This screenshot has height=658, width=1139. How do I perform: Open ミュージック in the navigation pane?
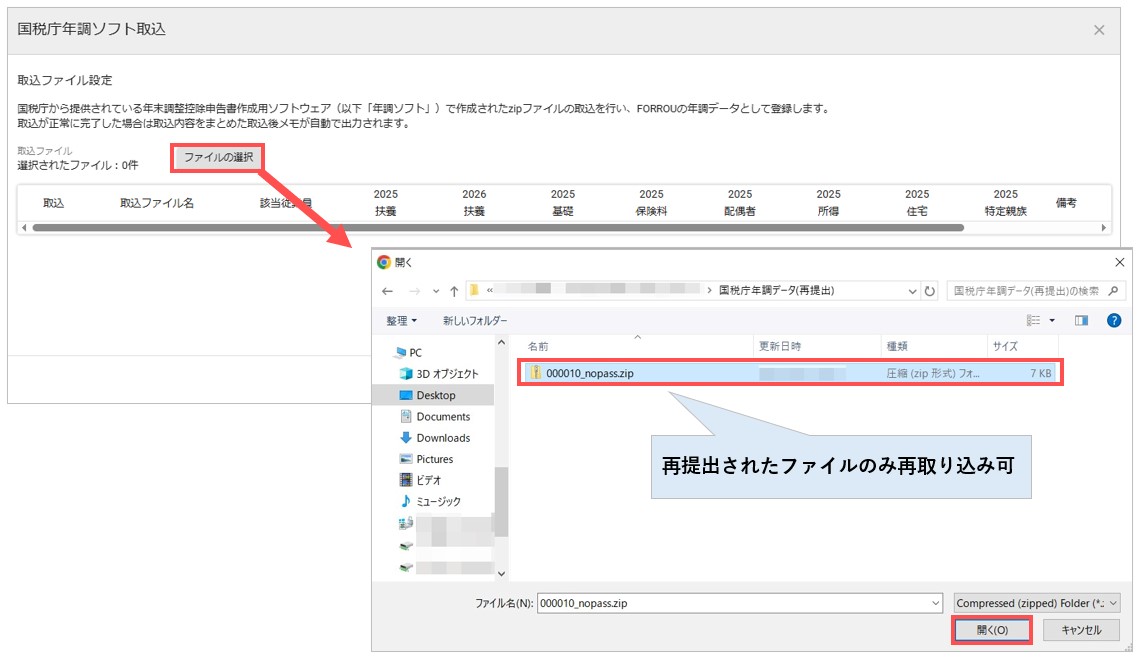(x=430, y=501)
